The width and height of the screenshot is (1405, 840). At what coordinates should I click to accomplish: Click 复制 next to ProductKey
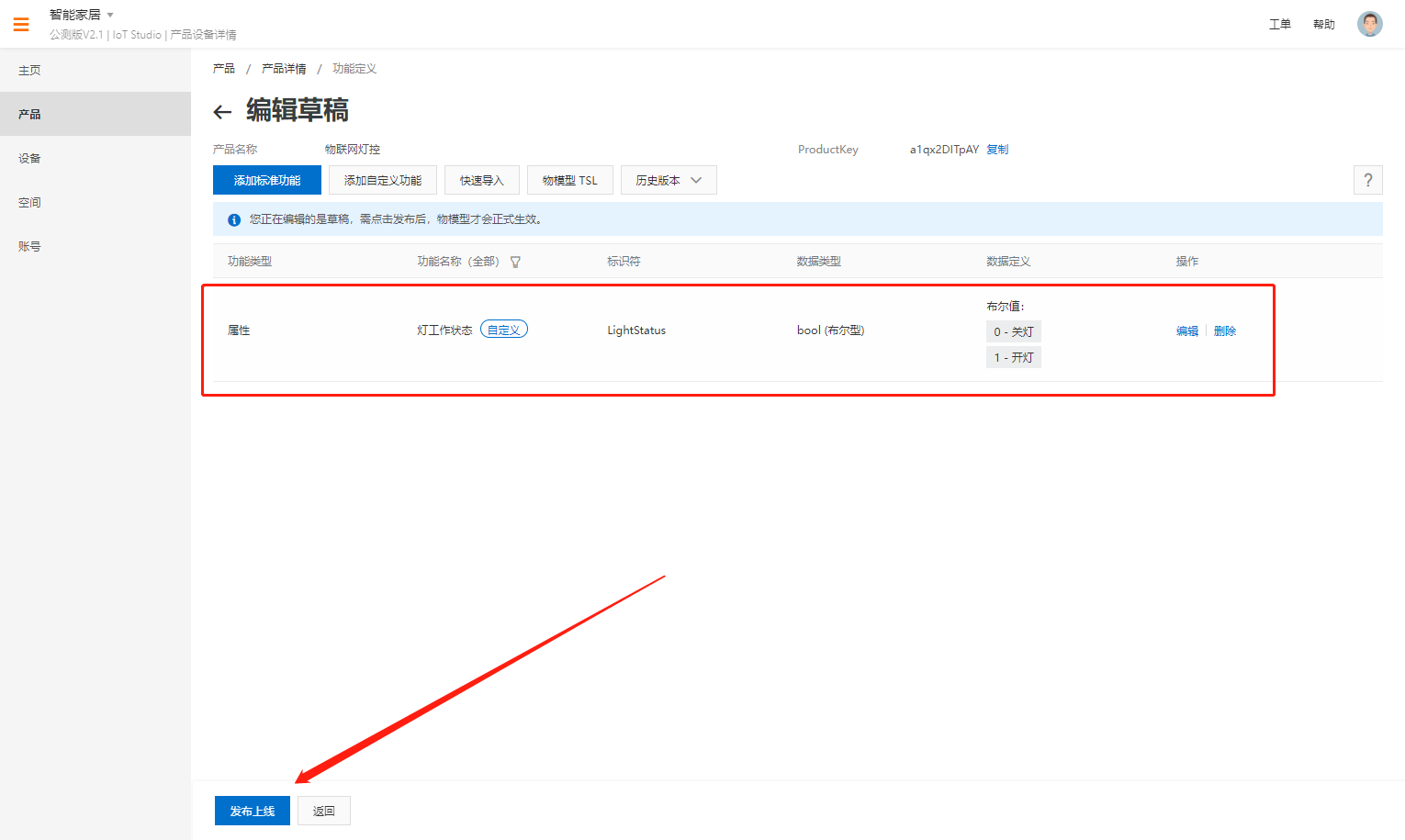pyautogui.click(x=997, y=149)
